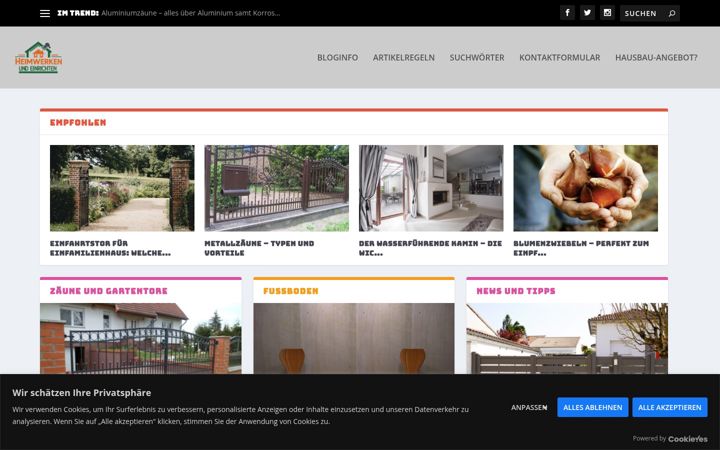Open the Twitter profile icon
Viewport: 720px width, 450px height.
[587, 13]
